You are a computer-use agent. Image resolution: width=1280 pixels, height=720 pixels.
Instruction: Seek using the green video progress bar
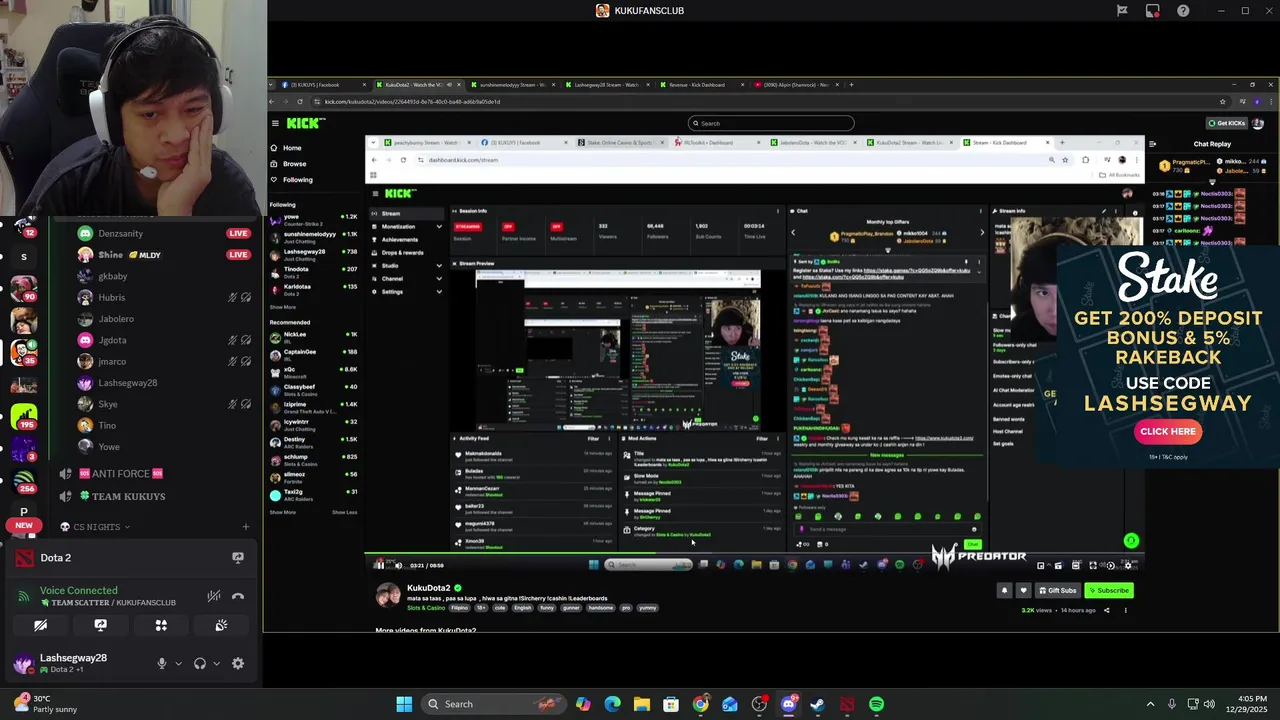(757, 552)
